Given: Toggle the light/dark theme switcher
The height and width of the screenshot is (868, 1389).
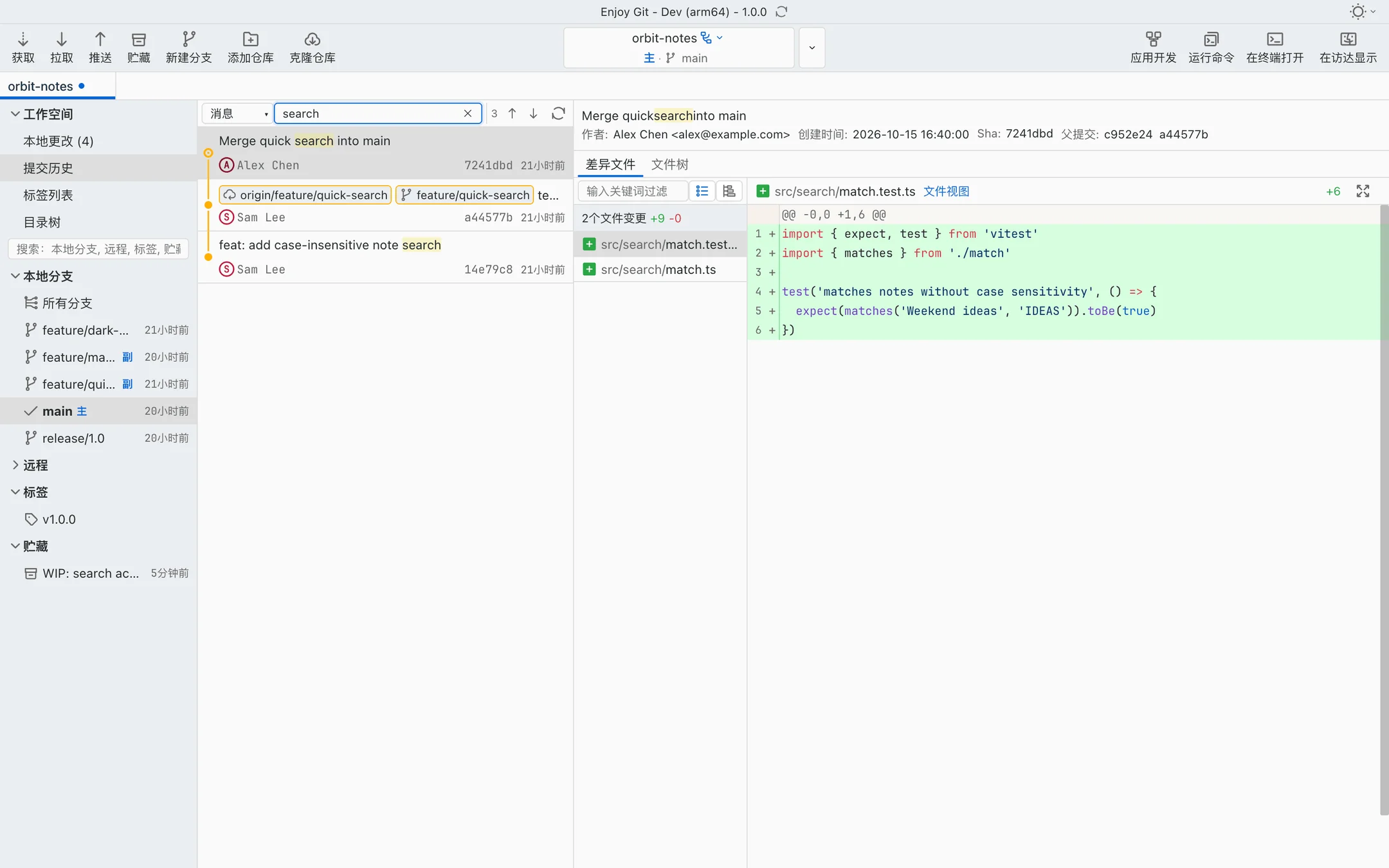Looking at the screenshot, I should (1361, 12).
